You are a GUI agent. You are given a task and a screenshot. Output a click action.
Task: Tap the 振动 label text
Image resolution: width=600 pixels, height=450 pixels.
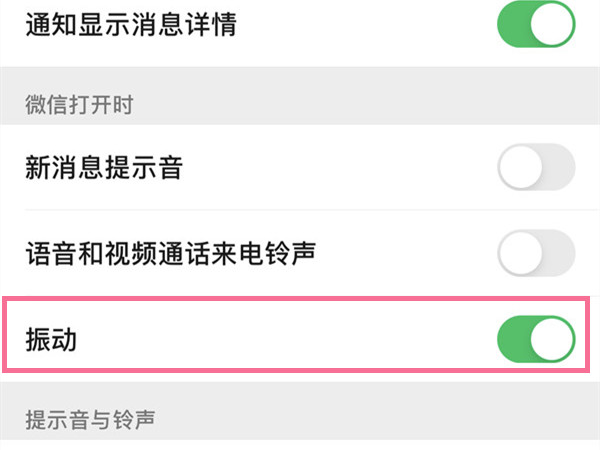[x=51, y=340]
